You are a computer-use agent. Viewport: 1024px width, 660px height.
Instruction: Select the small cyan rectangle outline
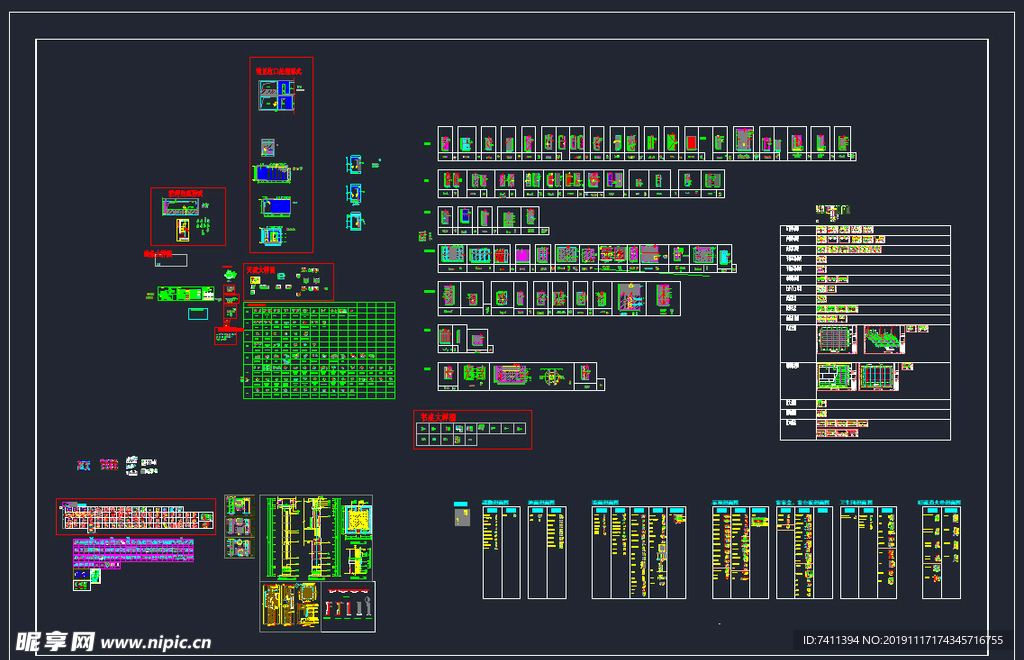point(199,313)
